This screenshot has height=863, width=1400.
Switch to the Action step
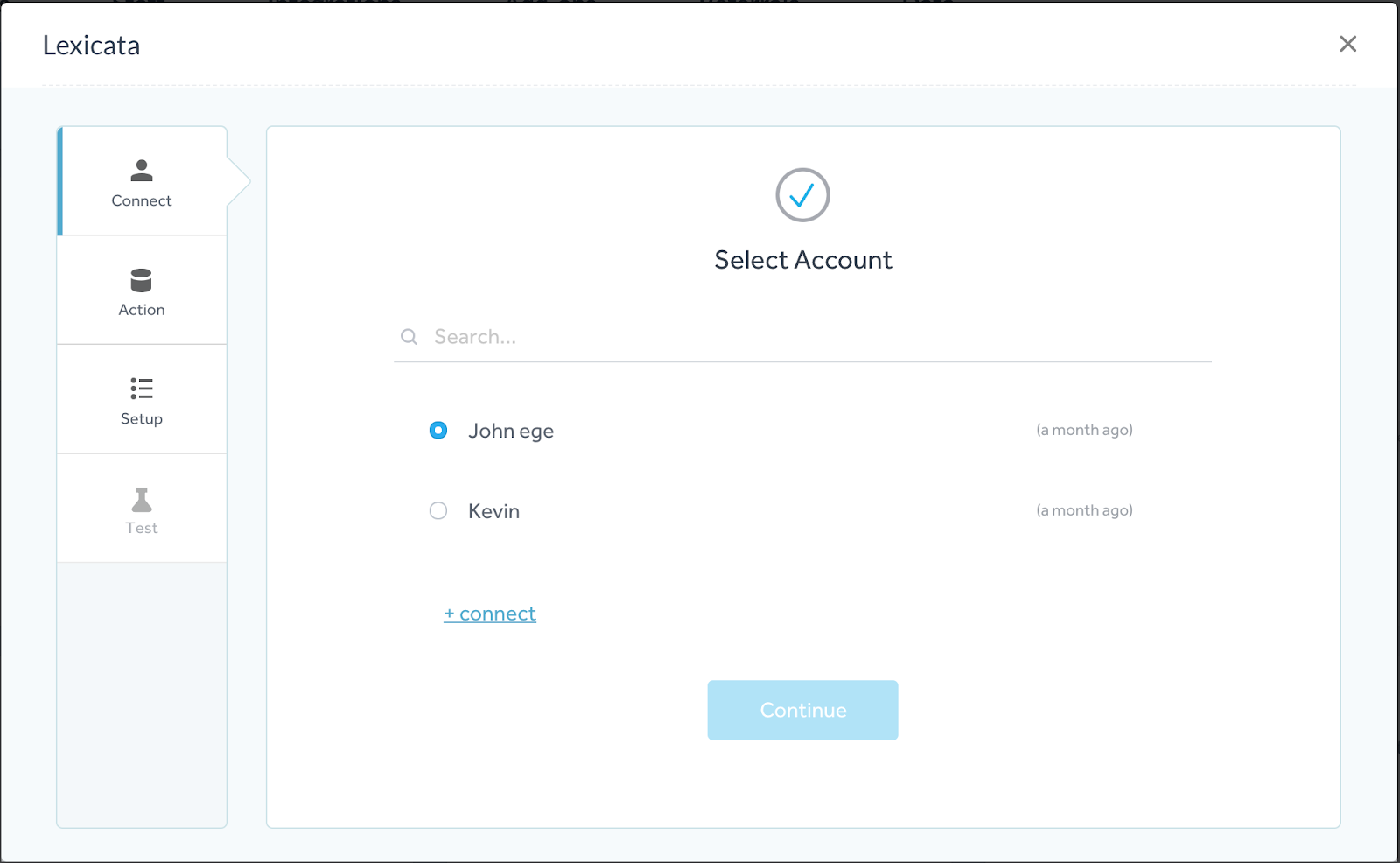142,291
